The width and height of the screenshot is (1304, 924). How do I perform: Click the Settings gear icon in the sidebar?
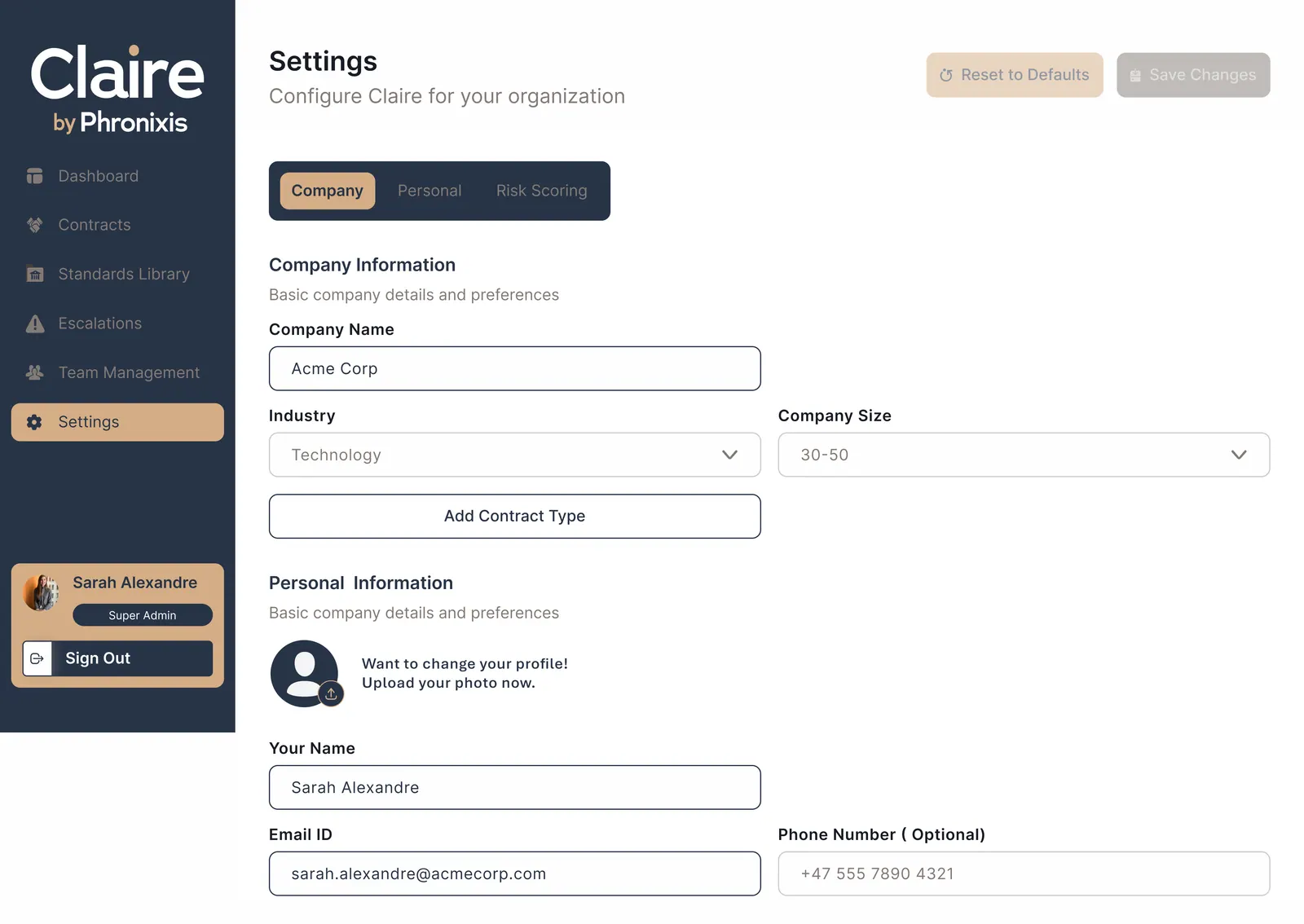click(34, 422)
